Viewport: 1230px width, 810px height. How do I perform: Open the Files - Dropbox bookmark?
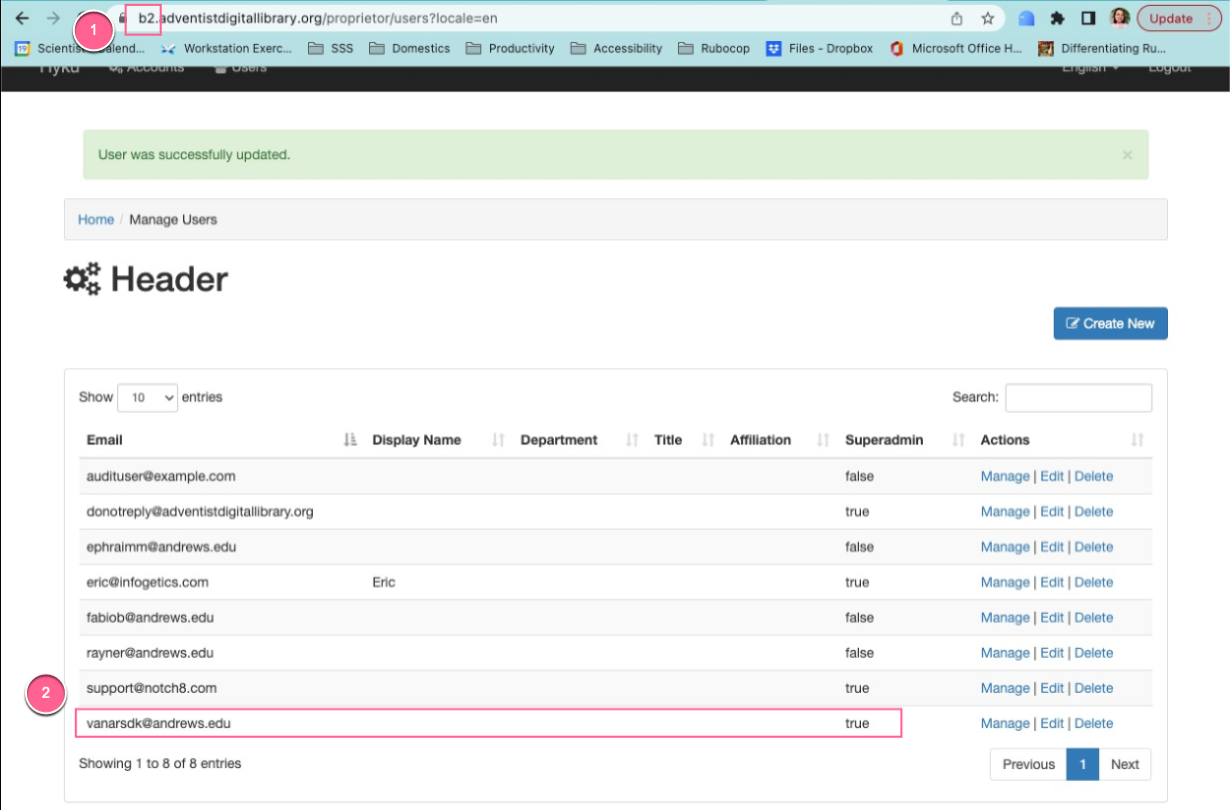tap(819, 48)
